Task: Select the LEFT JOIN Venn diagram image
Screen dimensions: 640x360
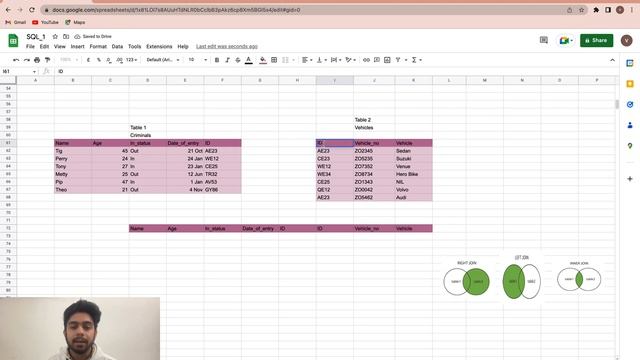Action: (522, 278)
